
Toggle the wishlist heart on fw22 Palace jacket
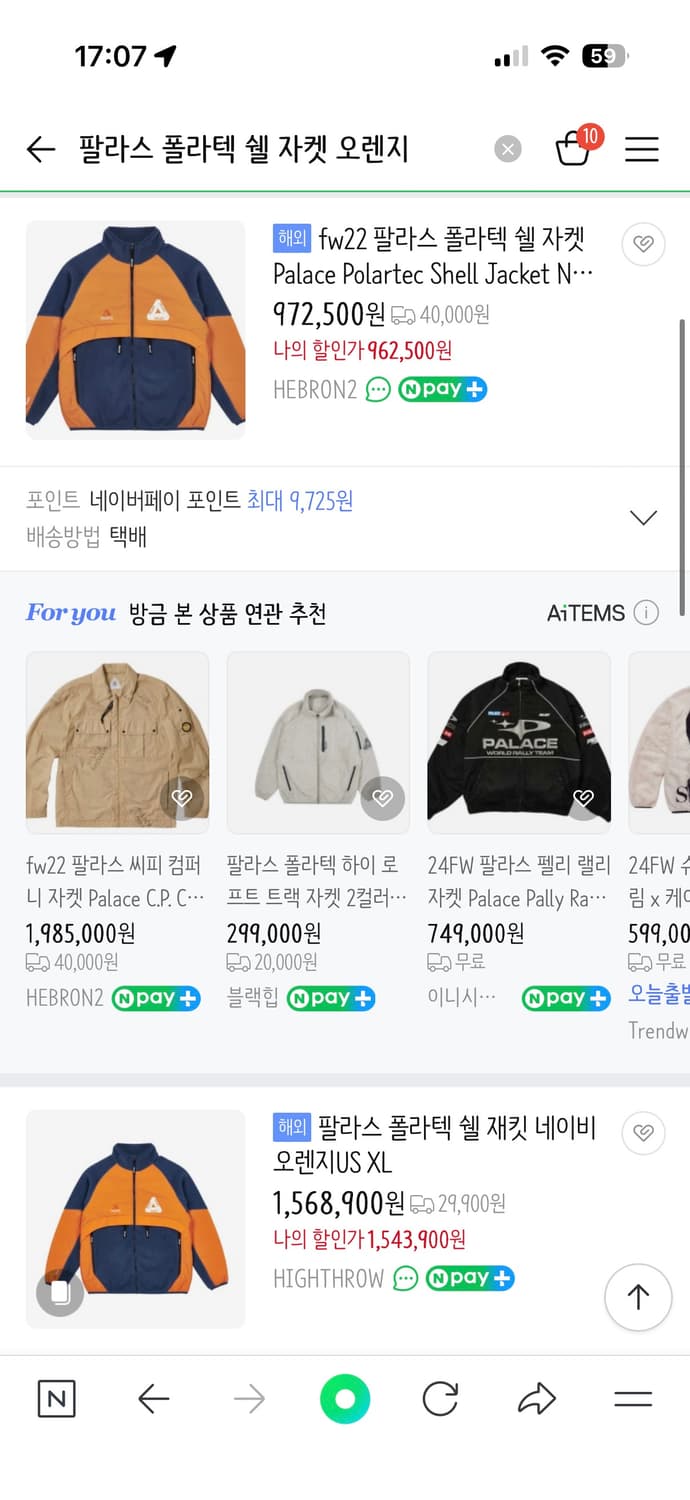tap(643, 244)
